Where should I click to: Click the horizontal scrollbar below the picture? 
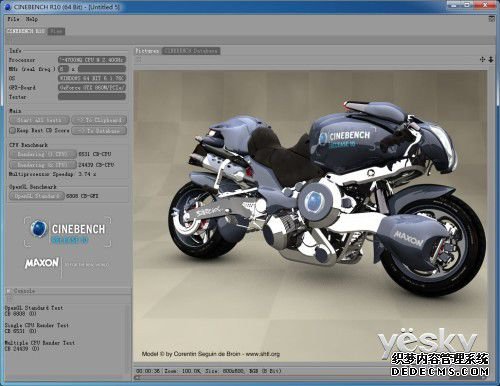pos(310,378)
